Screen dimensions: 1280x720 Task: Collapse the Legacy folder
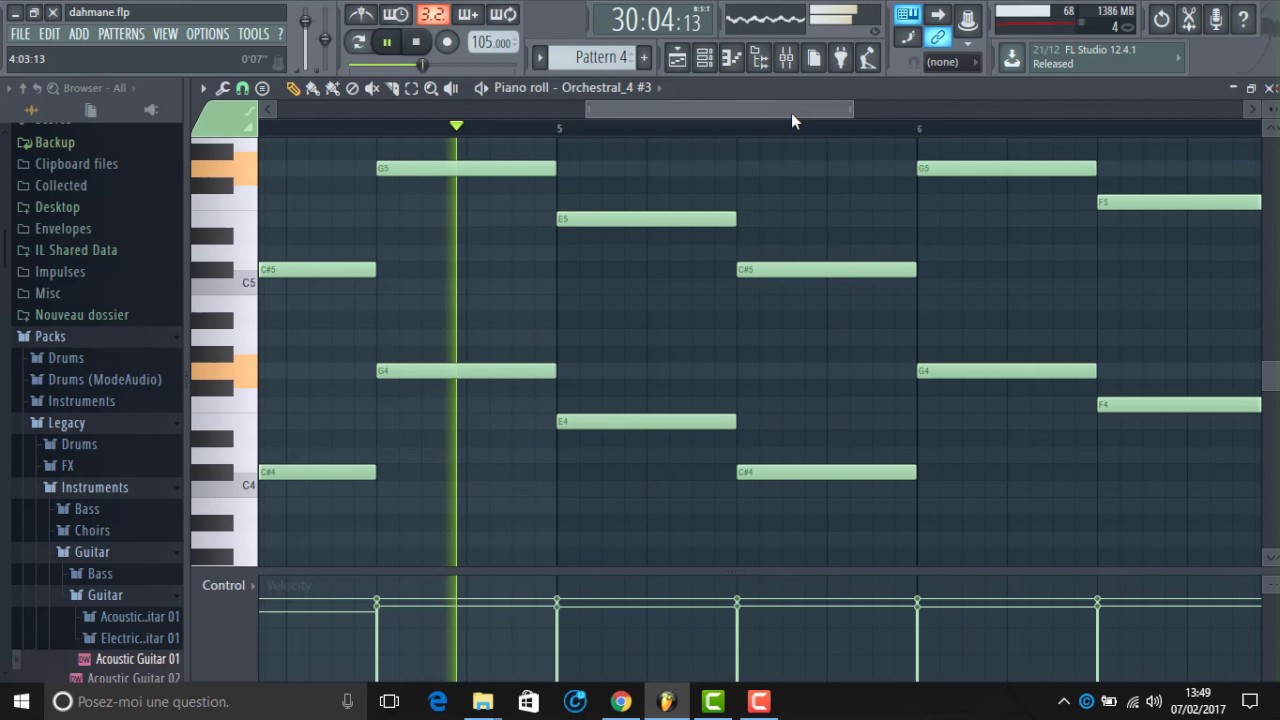pyautogui.click(x=66, y=422)
